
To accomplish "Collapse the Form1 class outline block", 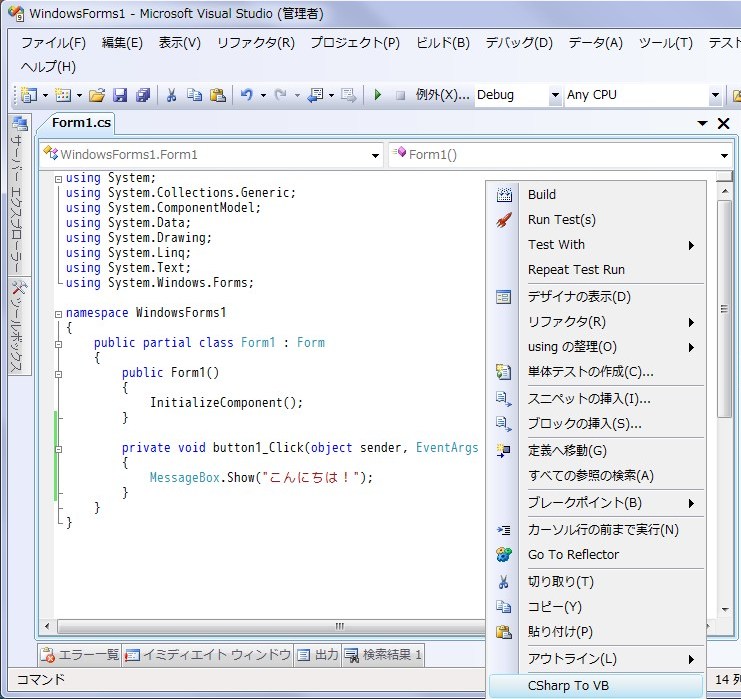I will pos(58,344).
